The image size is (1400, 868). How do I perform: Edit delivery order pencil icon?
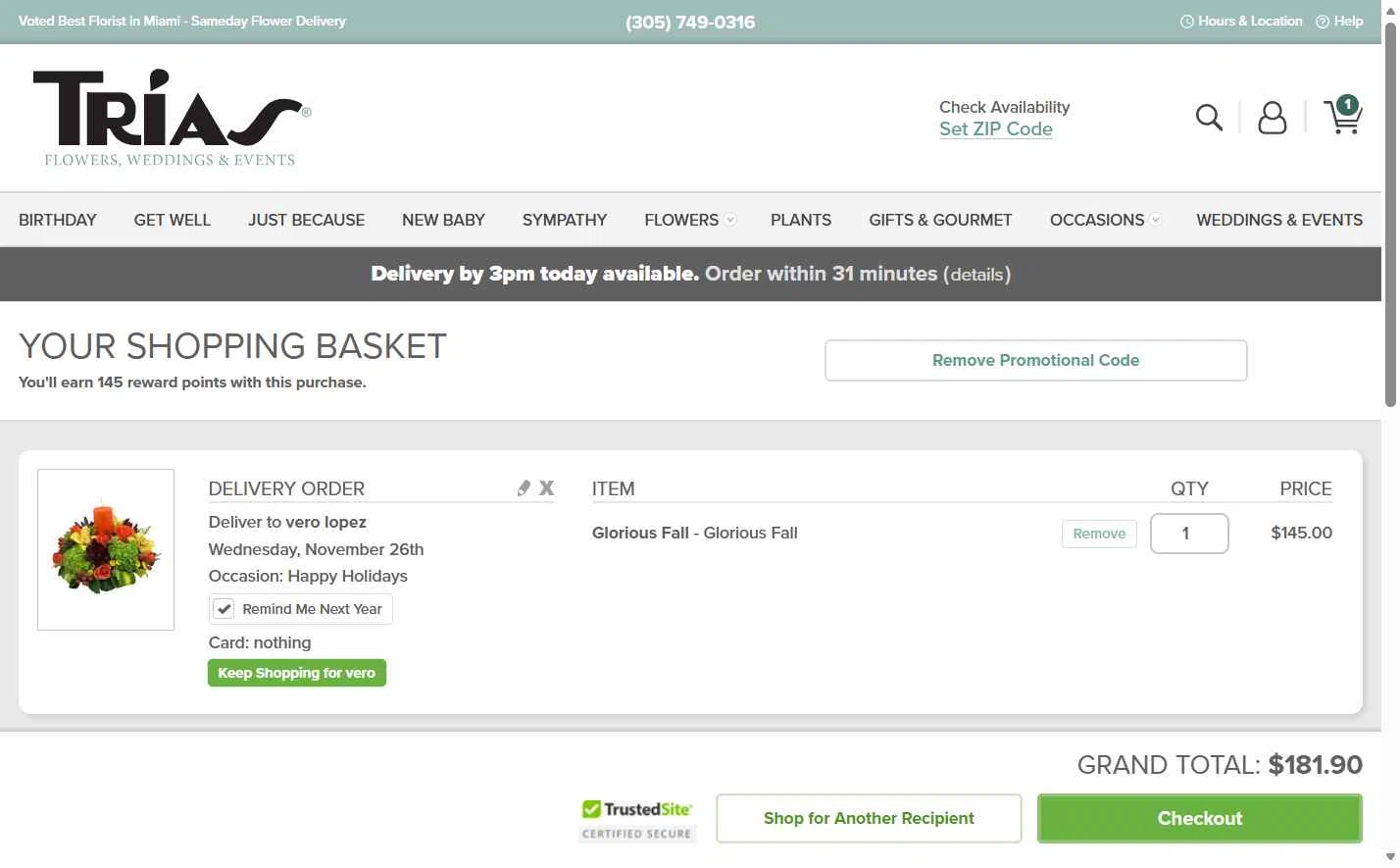[x=524, y=487]
